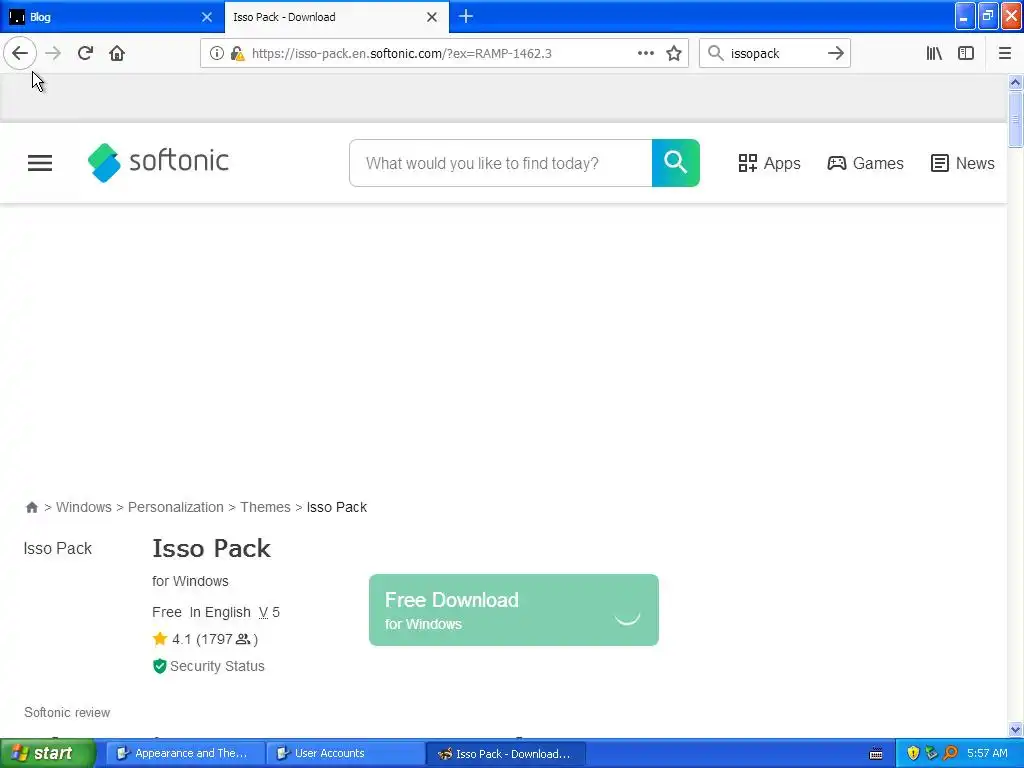Click the breadcrumb home icon
Screen dimensions: 1024x768
click(x=31, y=507)
